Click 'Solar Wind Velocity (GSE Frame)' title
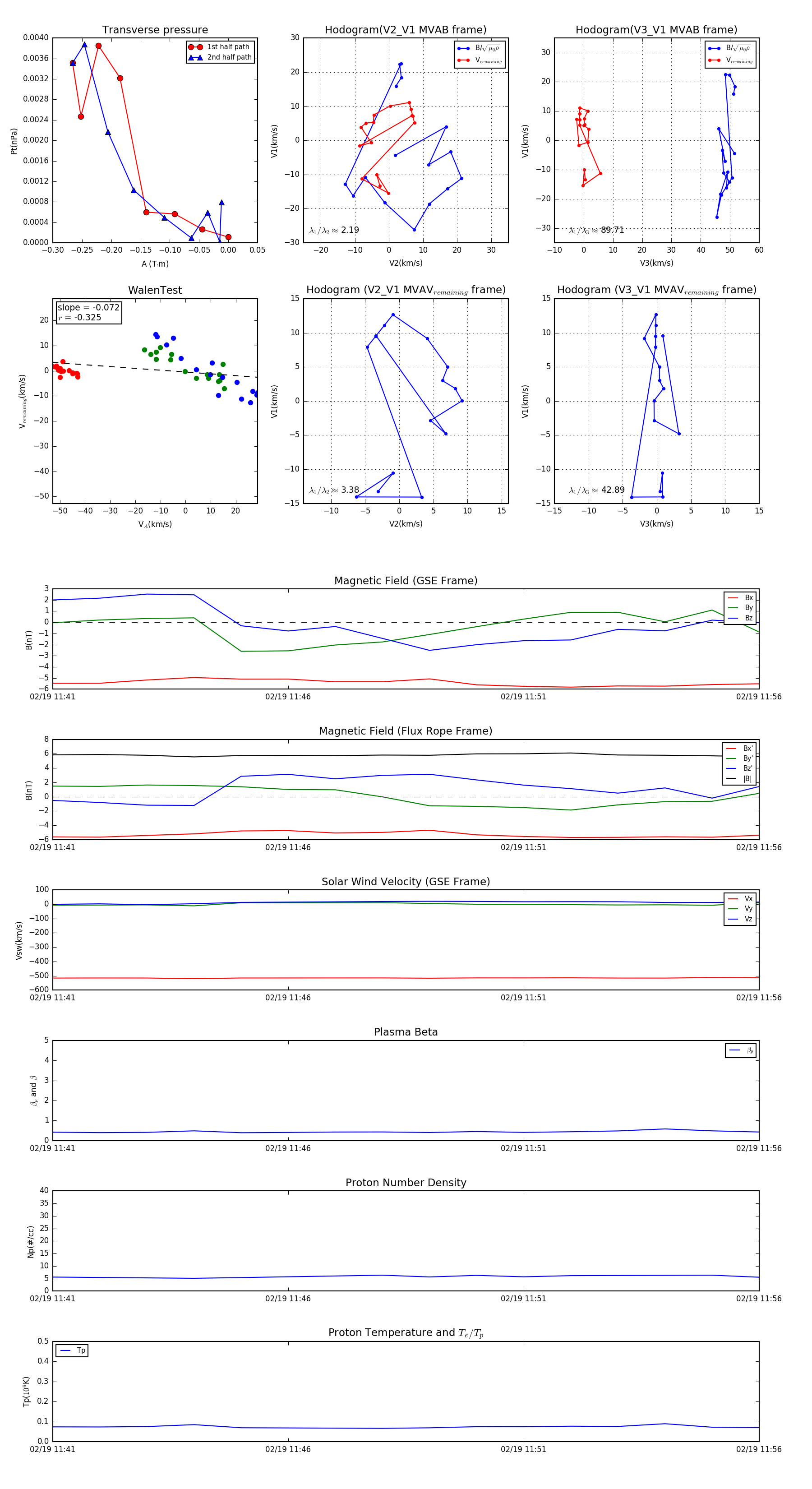 click(406, 882)
